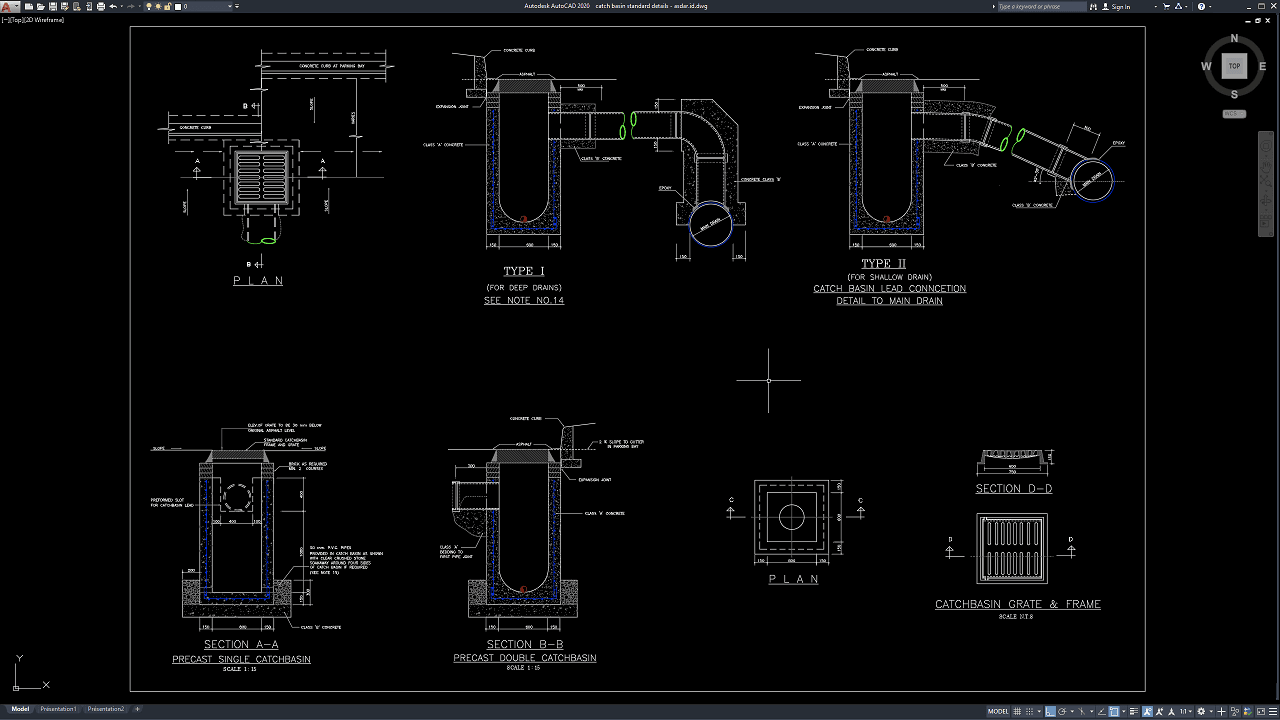Toggle 2D Object Snap
The width and height of the screenshot is (1280, 720).
(1114, 711)
